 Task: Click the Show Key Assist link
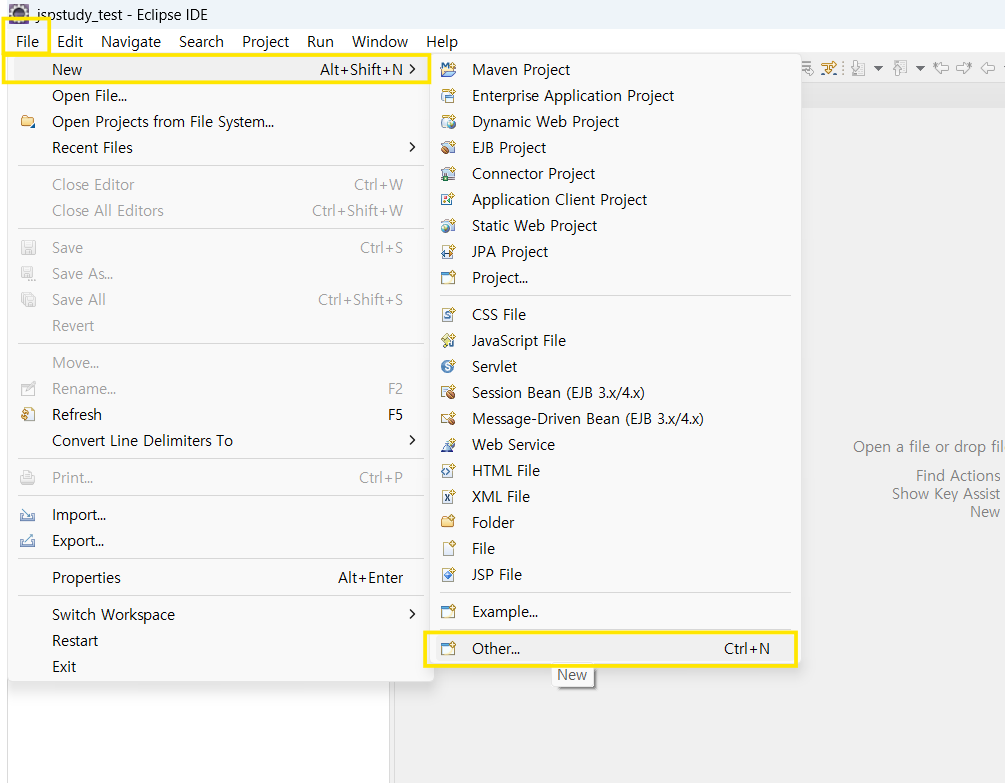point(945,493)
